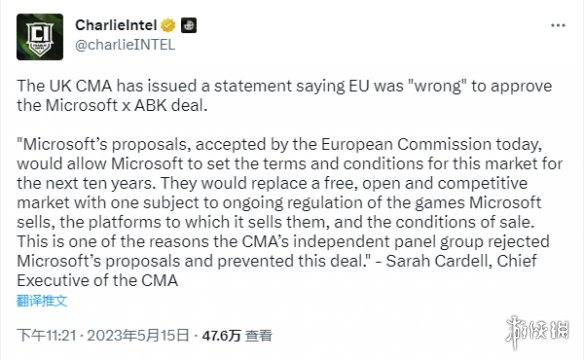584x360 pixels.
Task: Click the 翻译推文 translate link
Action: click(x=42, y=300)
